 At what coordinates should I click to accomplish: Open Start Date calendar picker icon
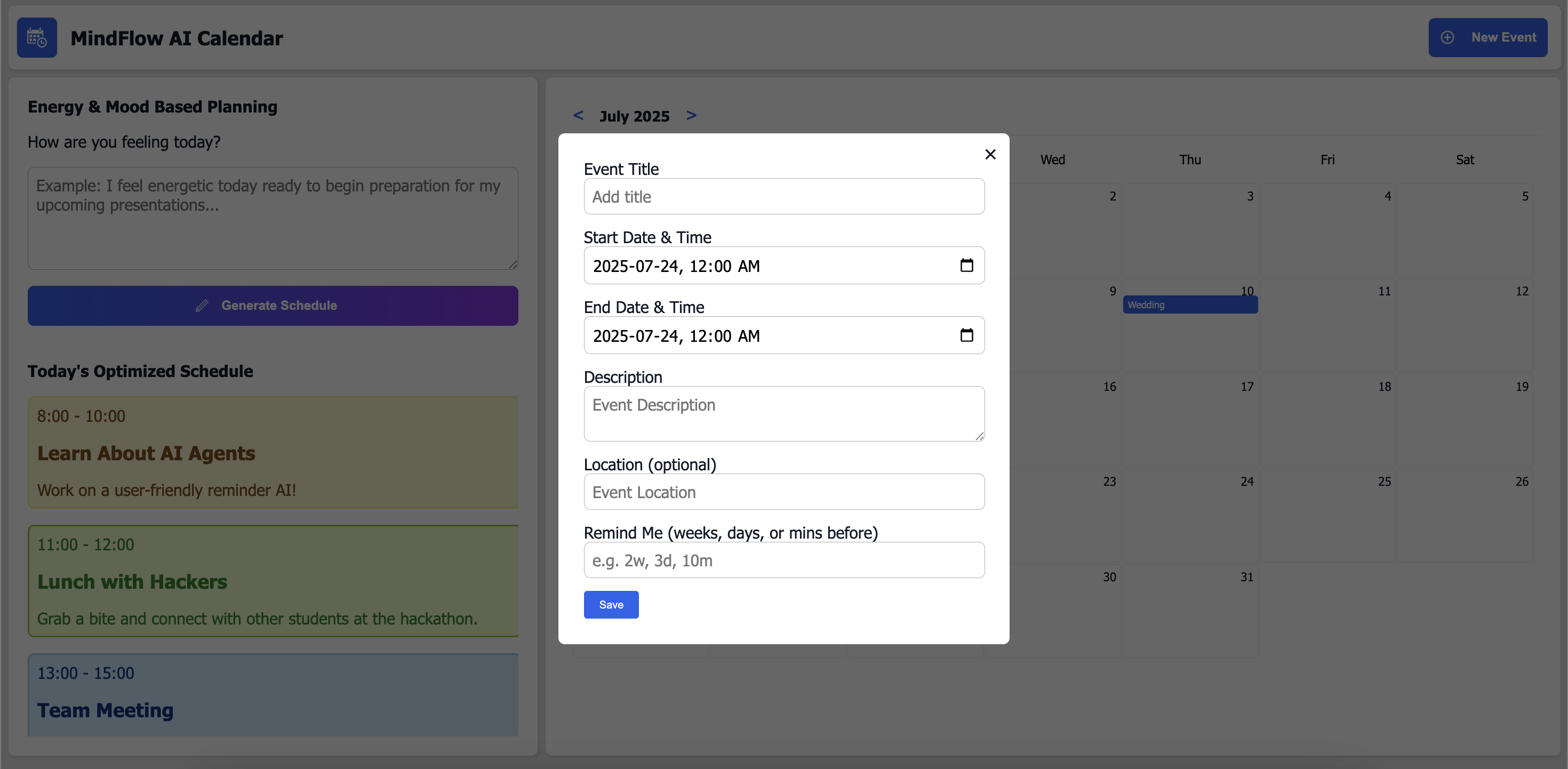966,266
